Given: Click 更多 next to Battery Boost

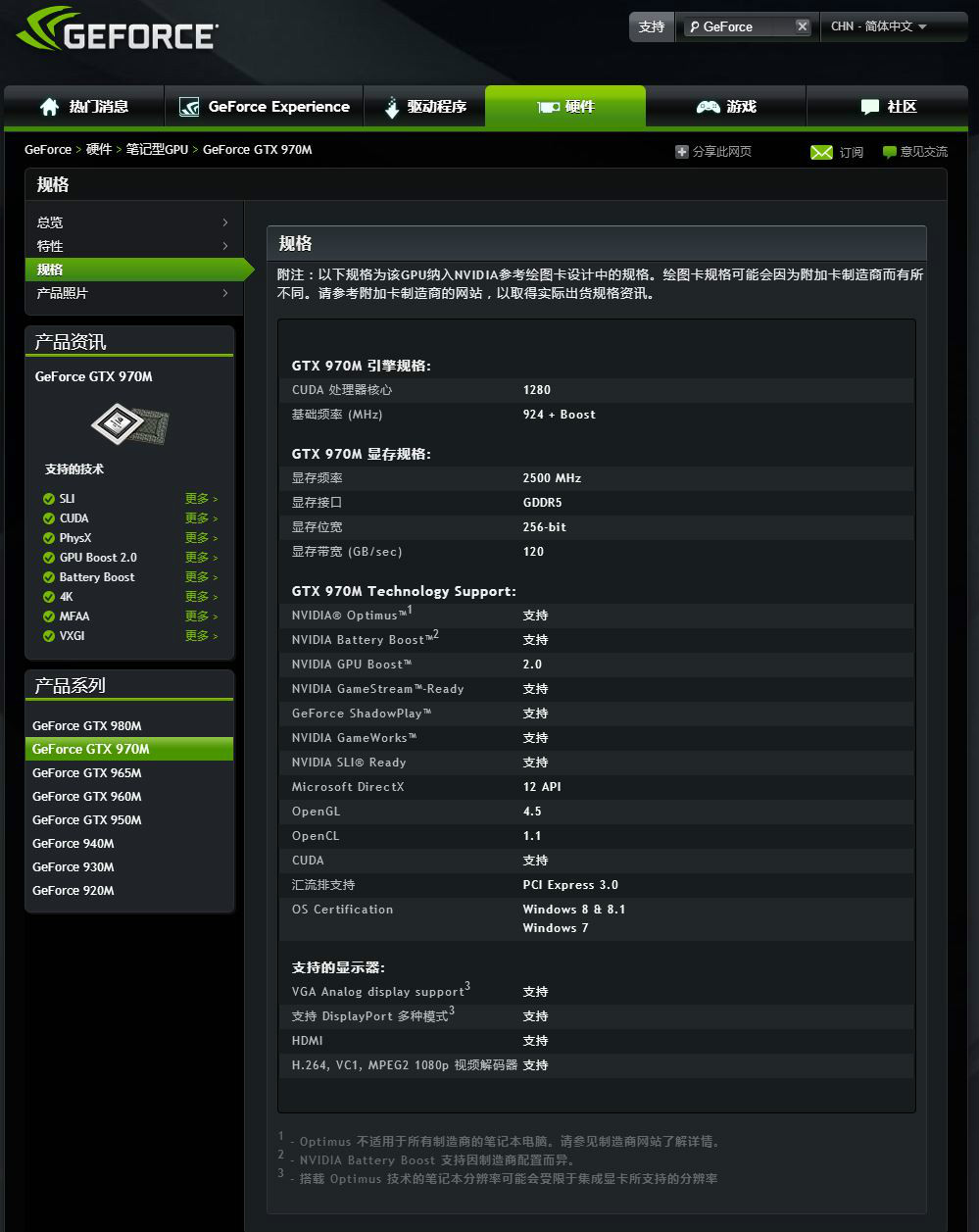Looking at the screenshot, I should point(201,577).
